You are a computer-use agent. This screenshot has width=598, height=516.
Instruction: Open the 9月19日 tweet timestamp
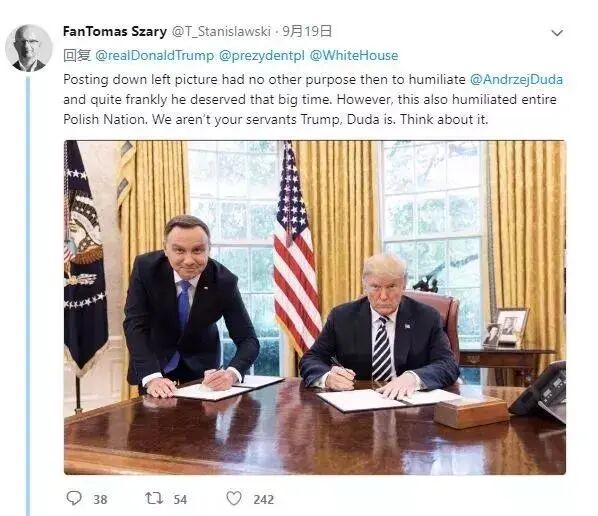[x=307, y=31]
